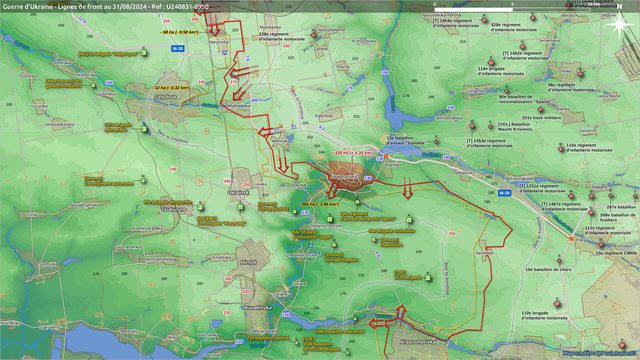This screenshot has width=640, height=360.
Task: Click the 1453e régiment red diamond marker
Action: click(x=472, y=126)
